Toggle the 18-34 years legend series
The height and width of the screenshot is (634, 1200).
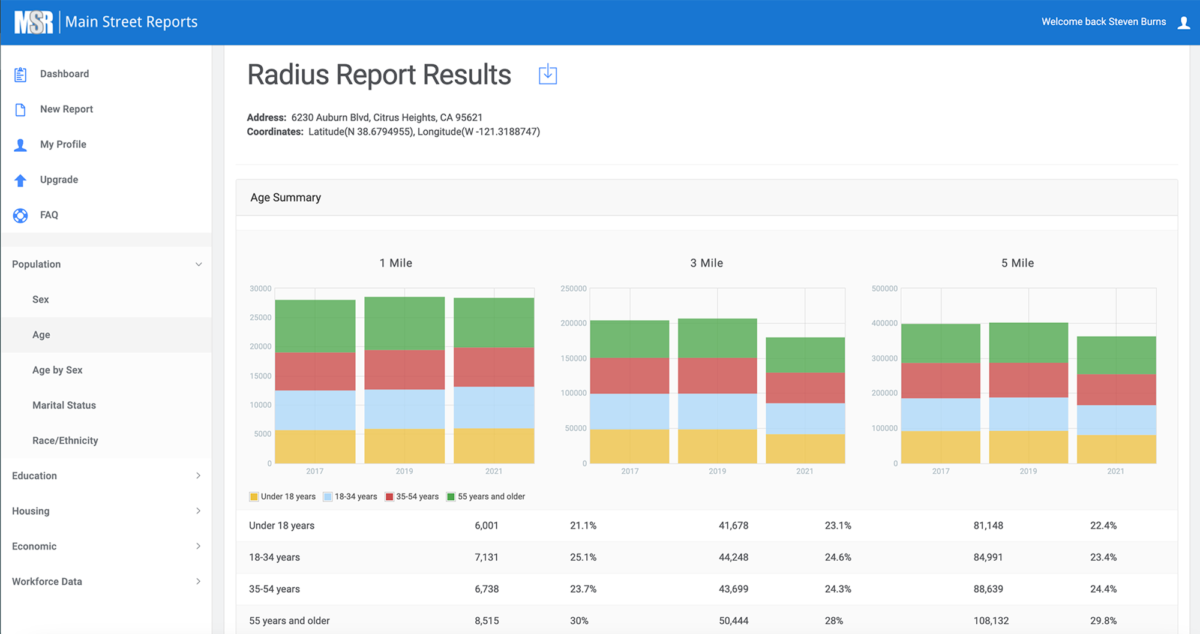pos(350,496)
